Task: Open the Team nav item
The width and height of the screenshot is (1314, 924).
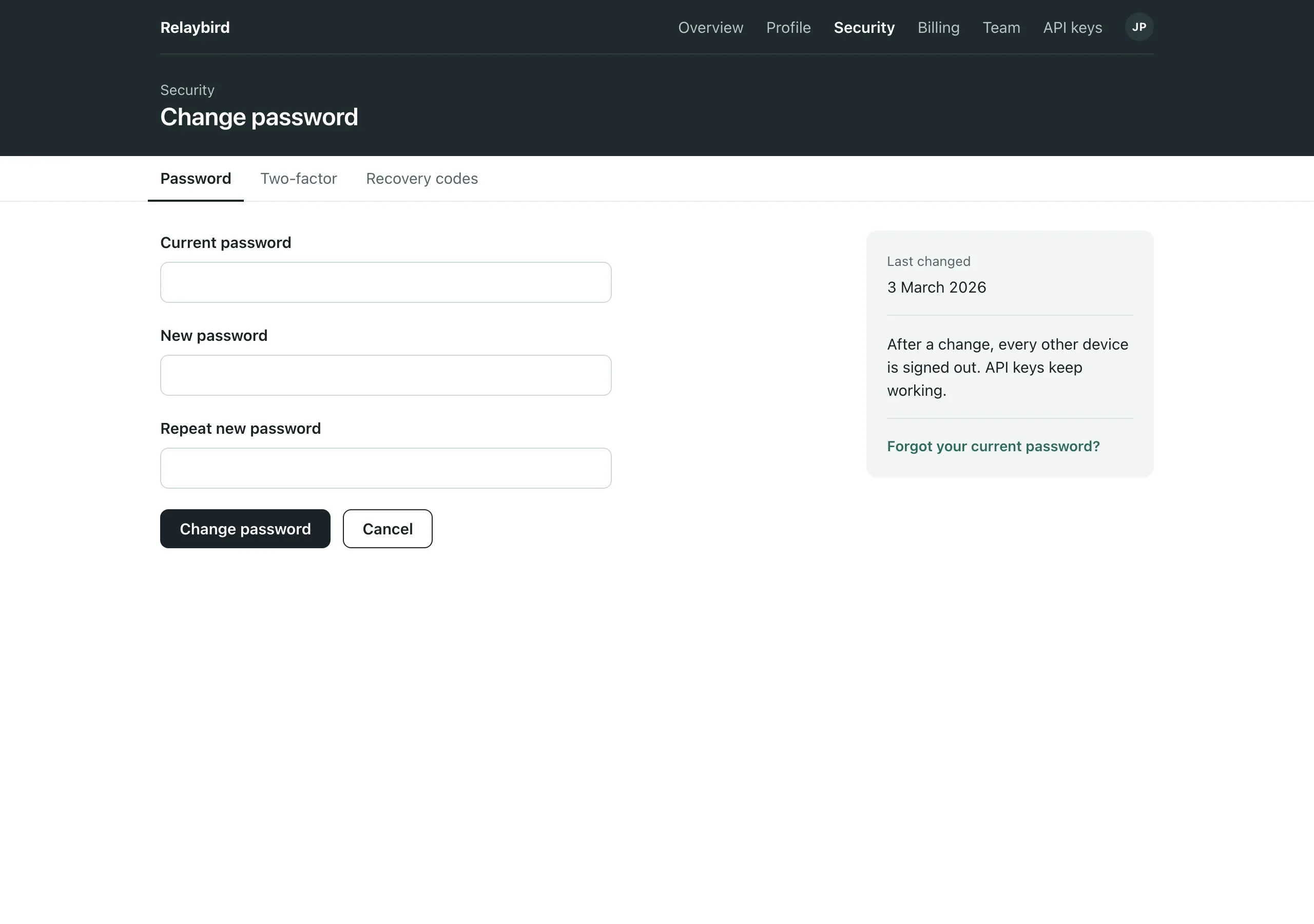Action: coord(1001,28)
